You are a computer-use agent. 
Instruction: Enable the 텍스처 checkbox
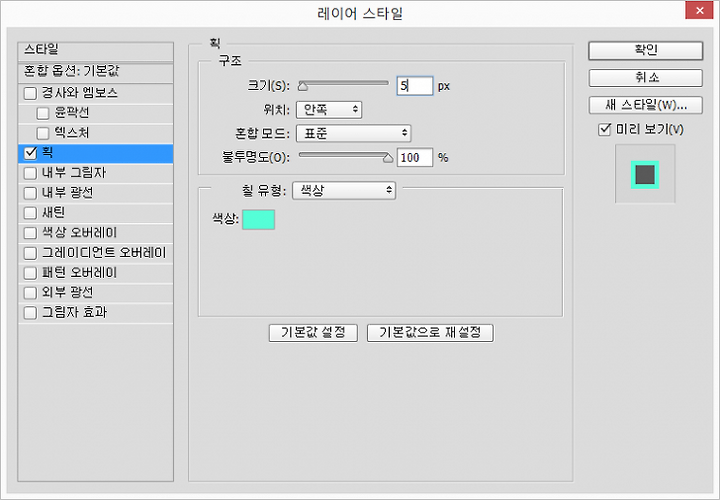click(x=43, y=133)
